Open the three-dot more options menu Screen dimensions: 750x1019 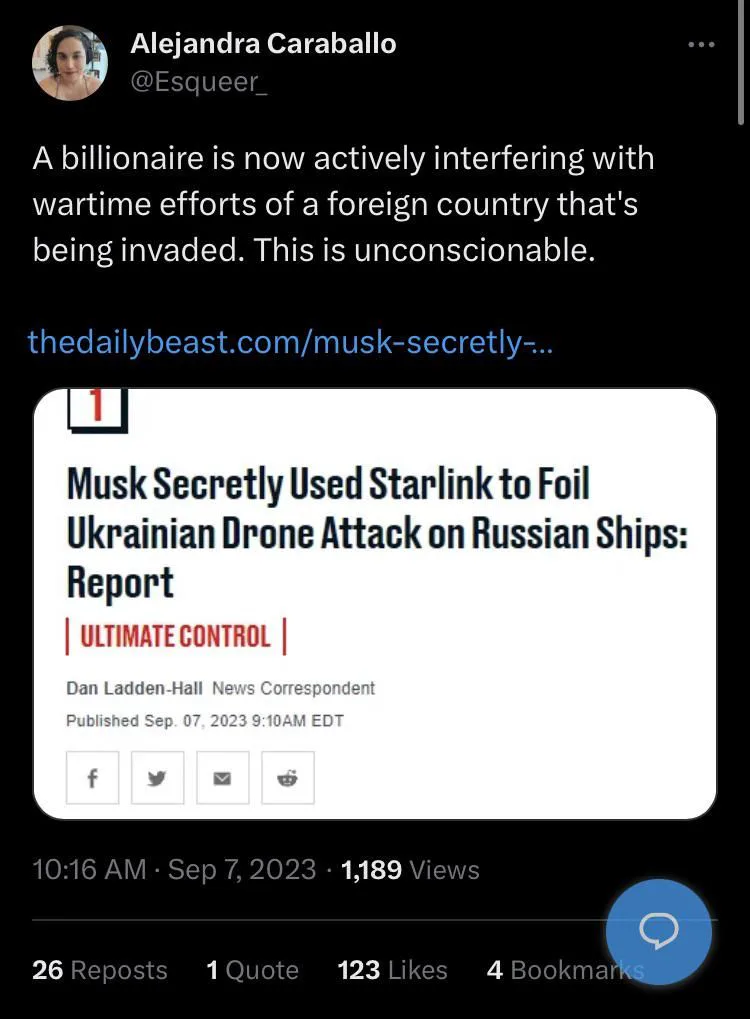702,45
